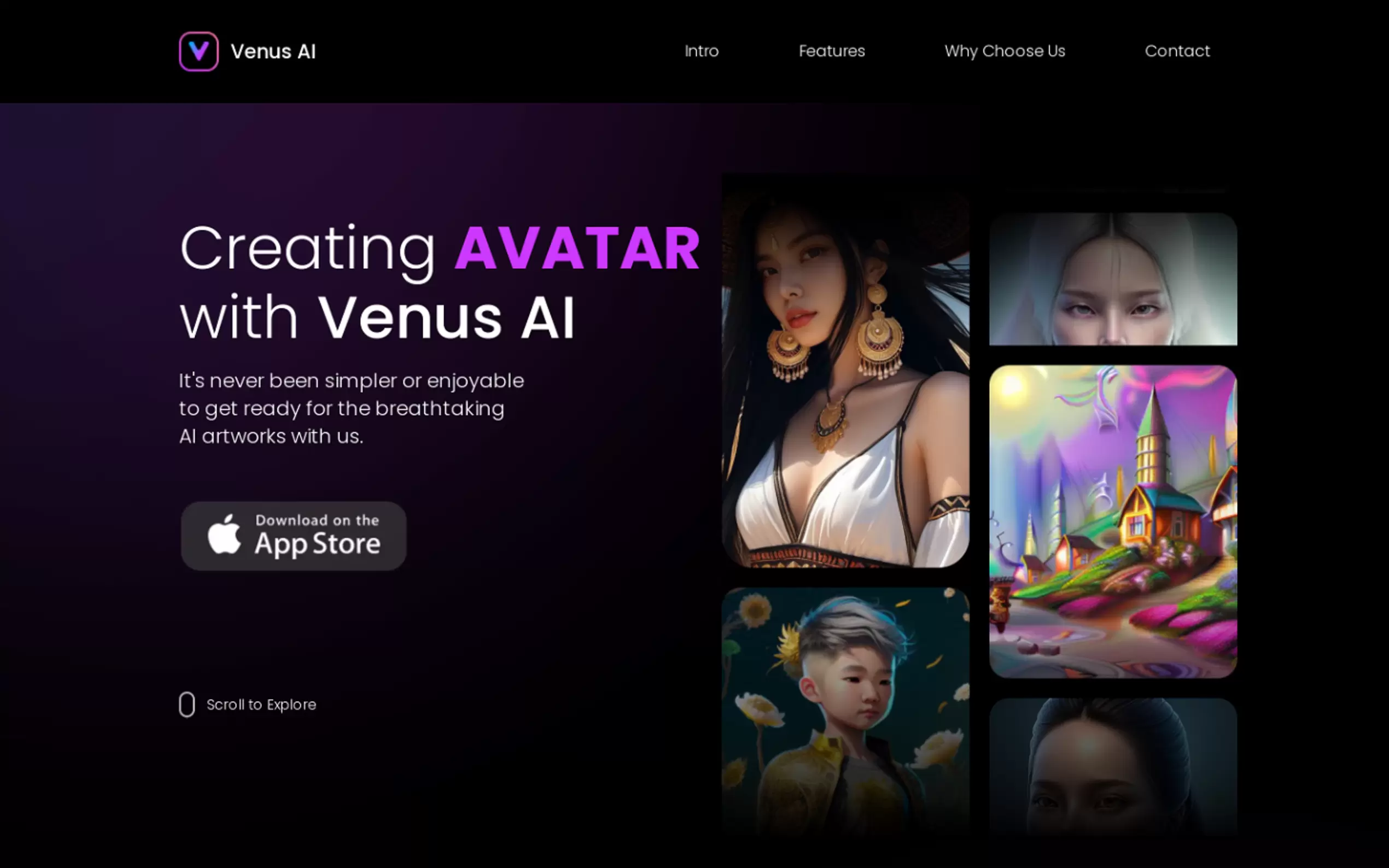Click the Venus AI logo icon
Viewport: 1389px width, 868px height.
pyautogui.click(x=199, y=51)
